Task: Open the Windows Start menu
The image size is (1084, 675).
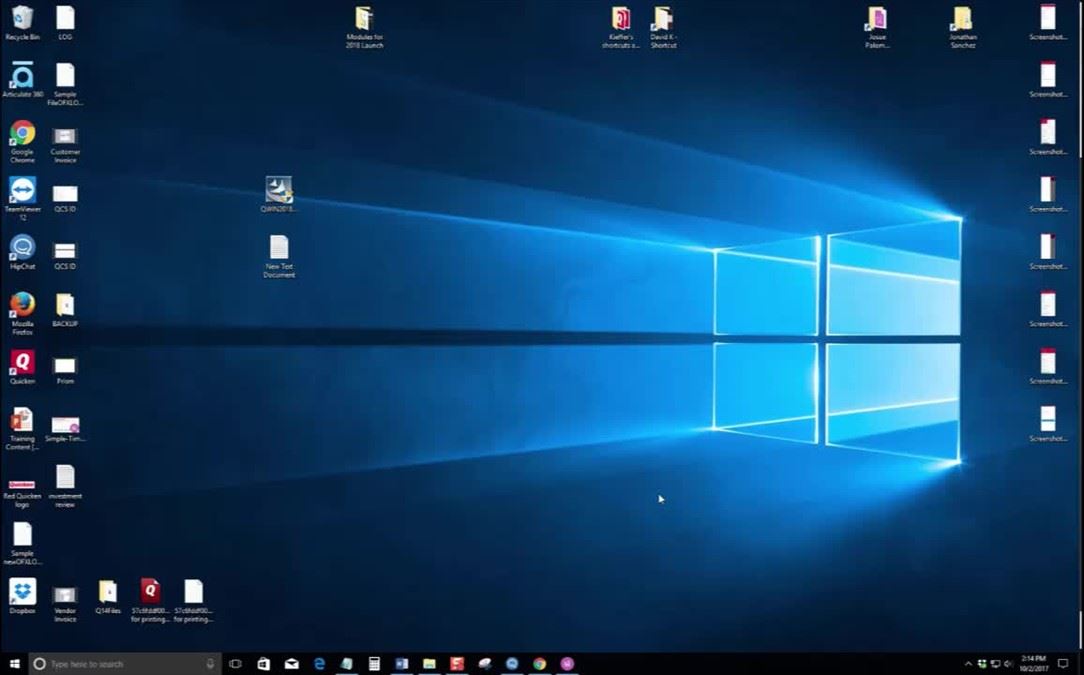Action: (x=14, y=663)
